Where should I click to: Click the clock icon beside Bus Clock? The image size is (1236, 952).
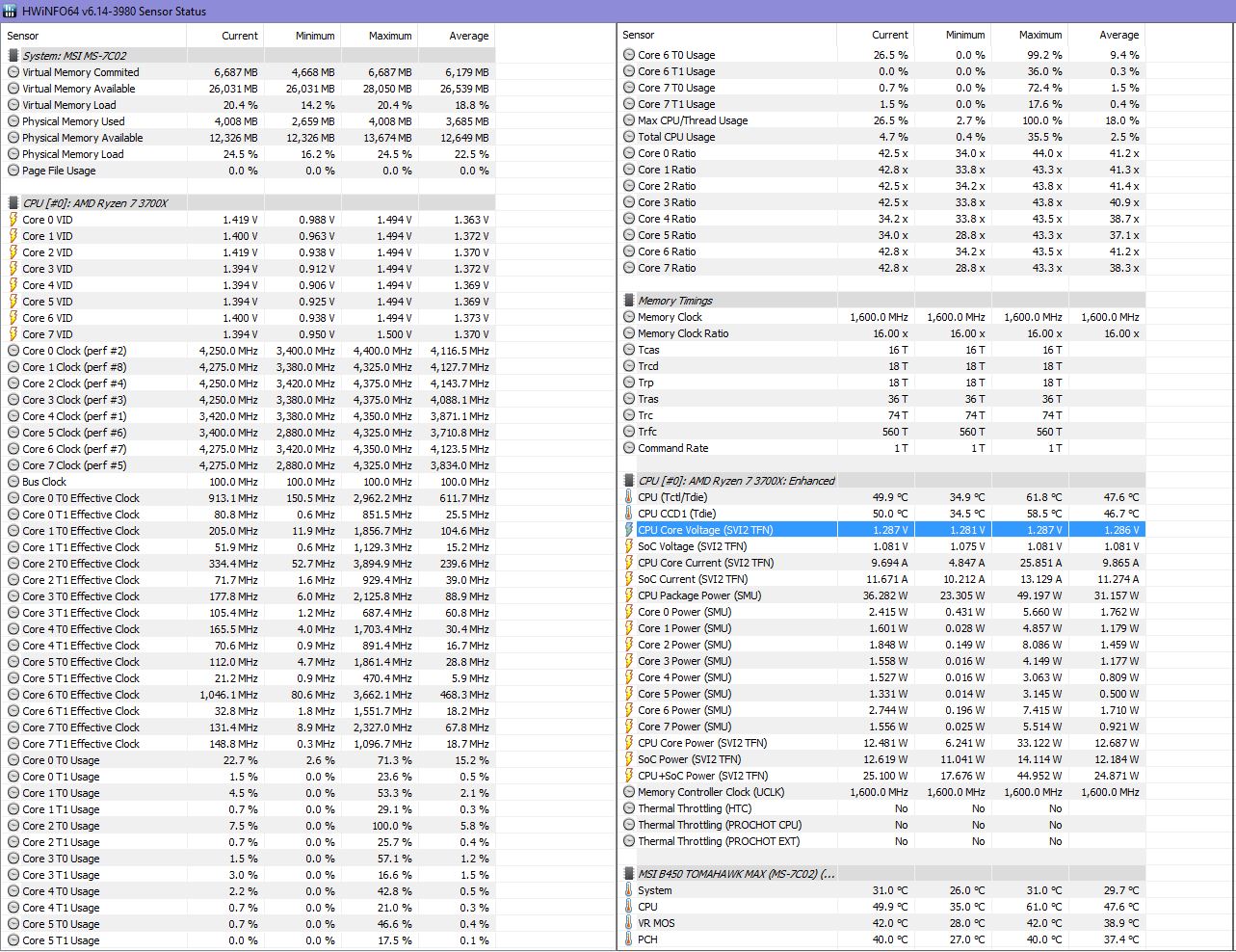(x=13, y=482)
